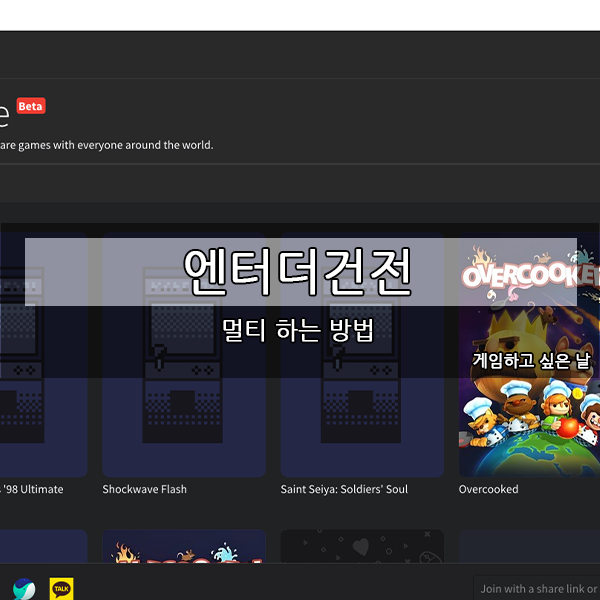
Task: Click the Join with a share link field
Action: [537, 588]
